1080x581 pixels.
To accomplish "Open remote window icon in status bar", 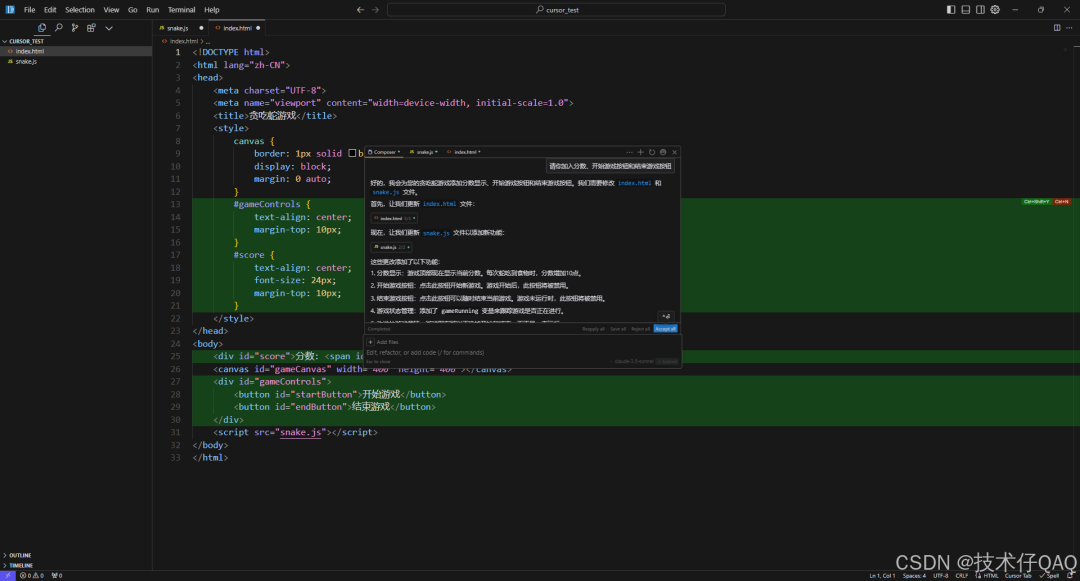I will point(8,575).
